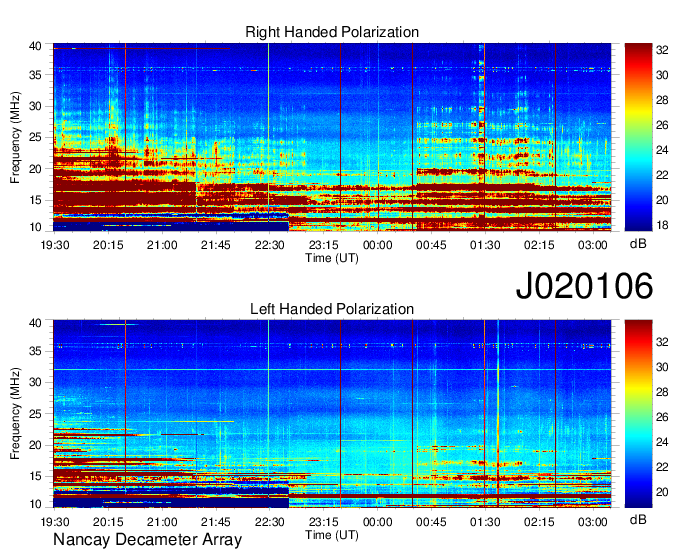The width and height of the screenshot is (680, 552).
Task: Click "21:45" tick under Right Handed plot
Action: [x=216, y=245]
